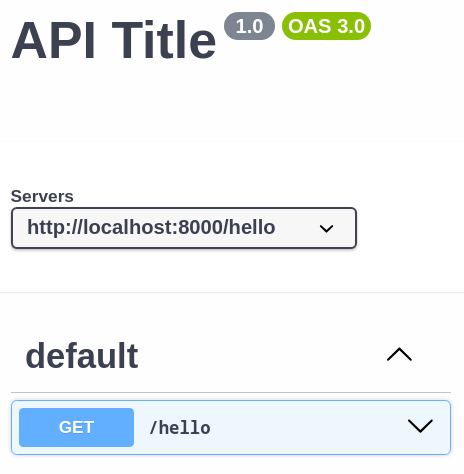Click the empty space beside the default heading
This screenshot has height=474, width=464.
click(x=260, y=356)
